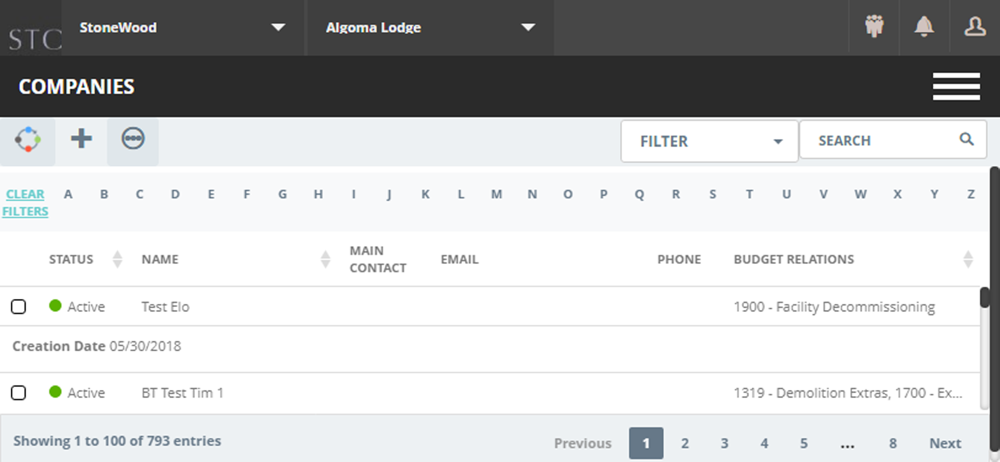Add a new company with plus icon

pos(81,138)
